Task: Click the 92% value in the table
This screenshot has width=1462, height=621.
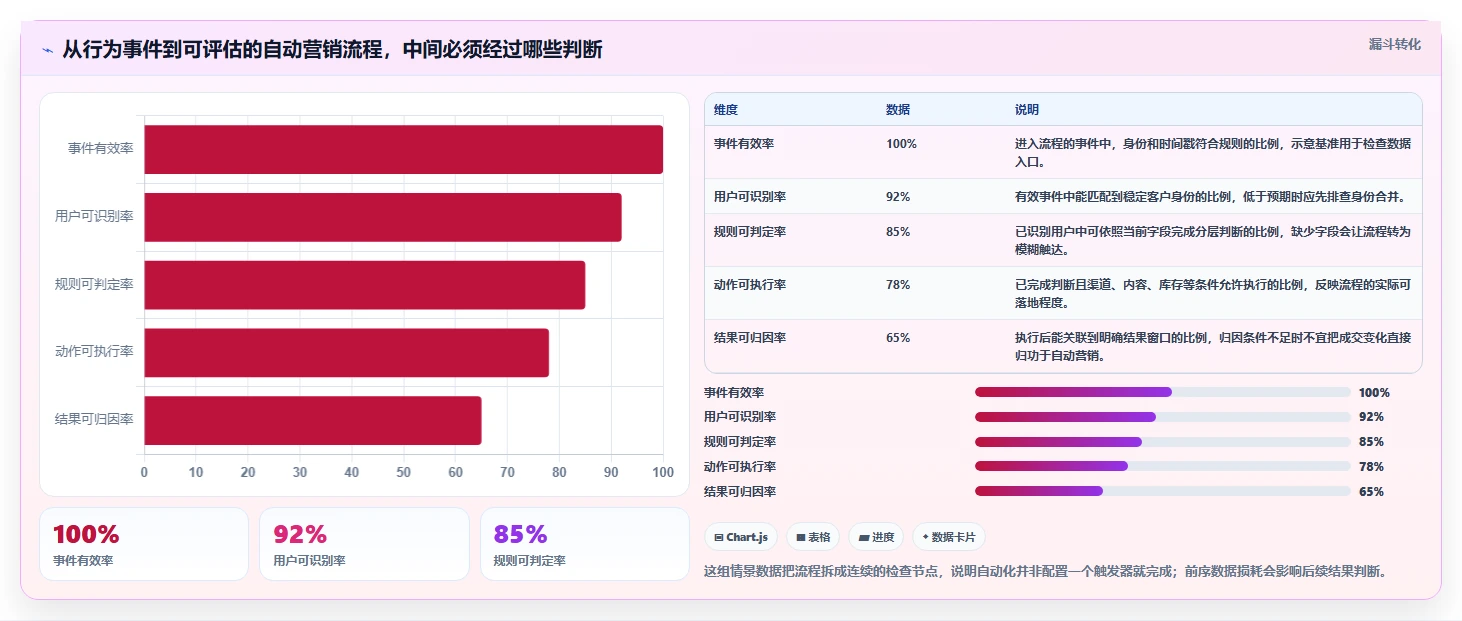Action: [x=898, y=196]
